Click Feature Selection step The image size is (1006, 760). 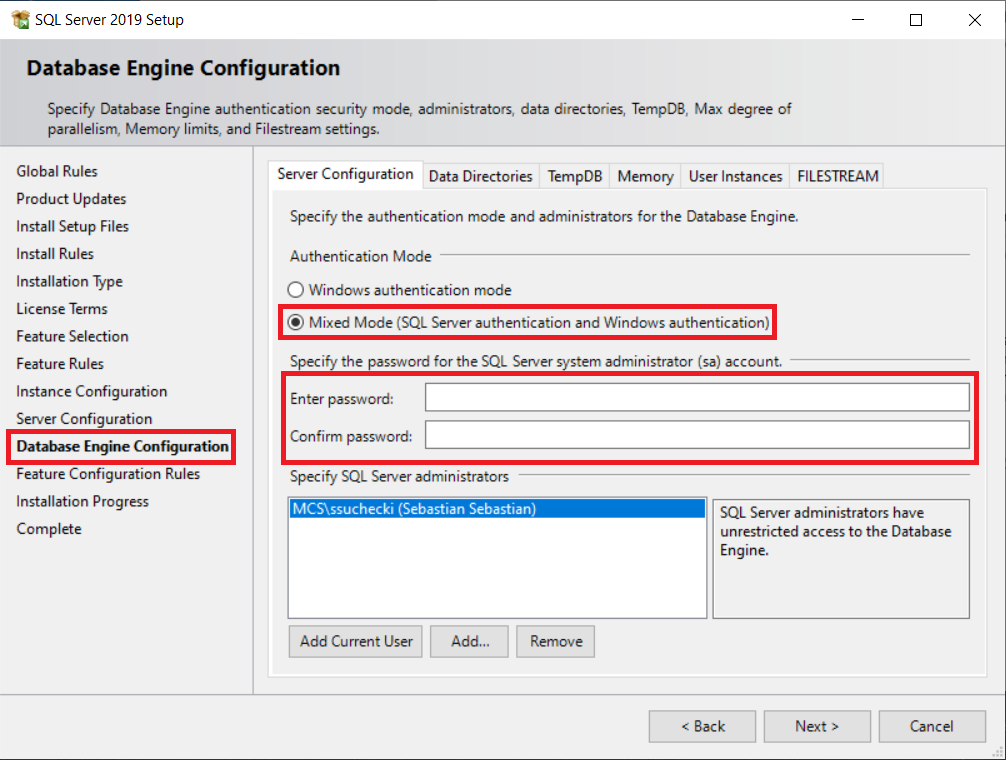[x=72, y=336]
